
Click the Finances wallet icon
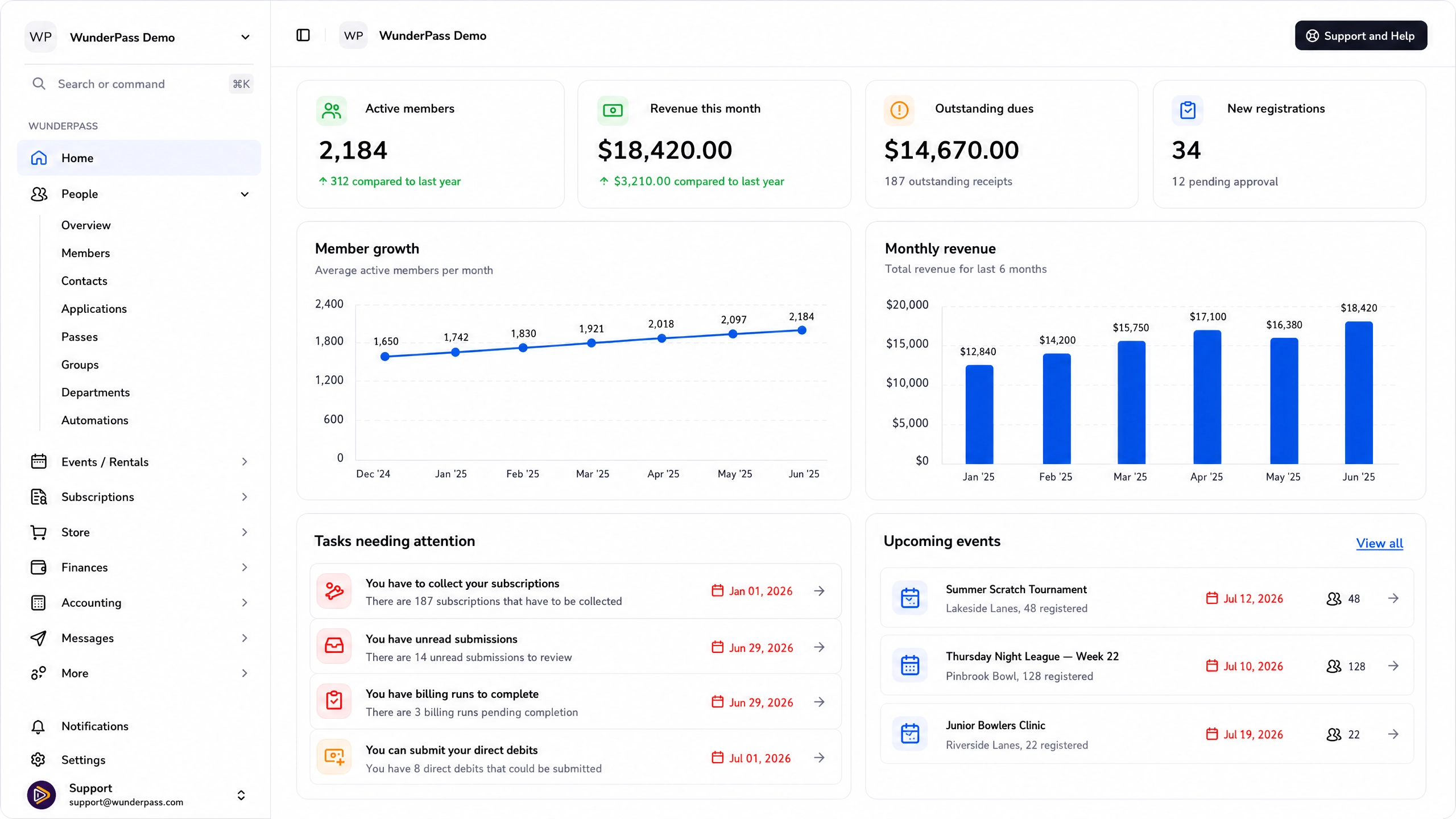click(x=39, y=567)
